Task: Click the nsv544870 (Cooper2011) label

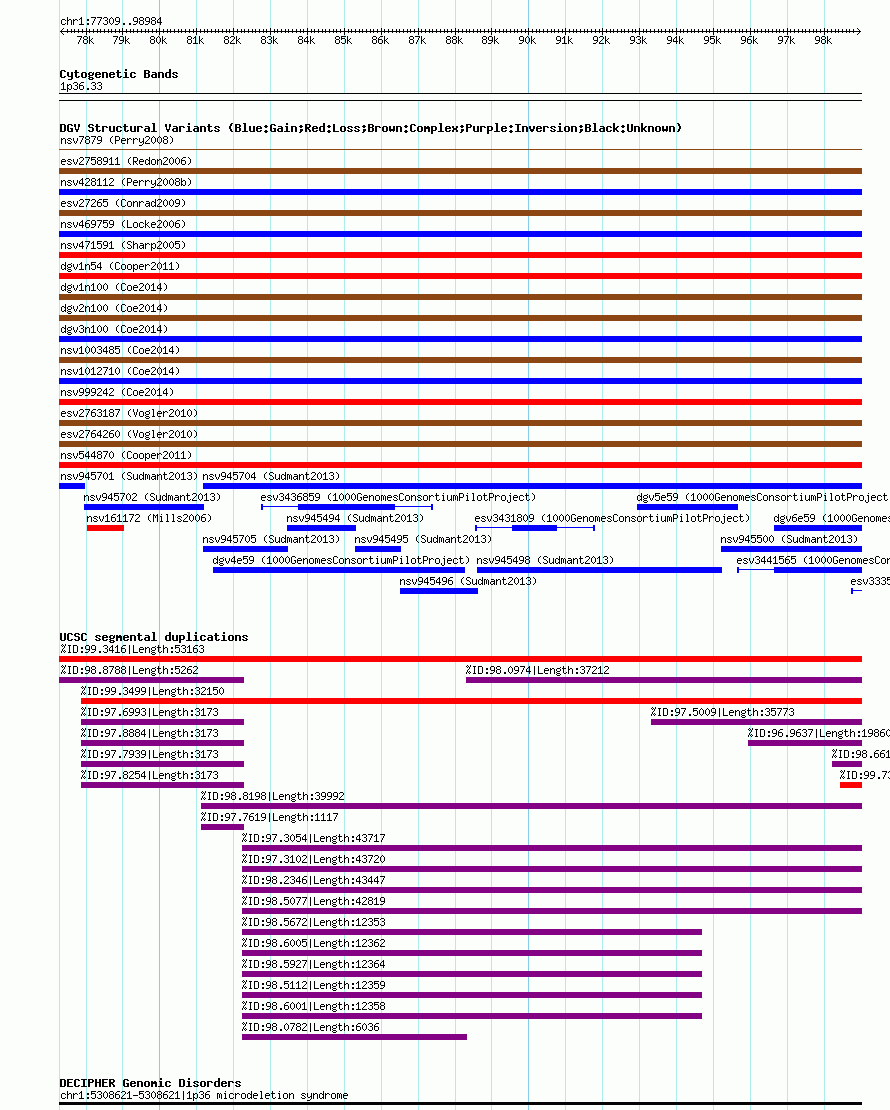Action: point(126,455)
